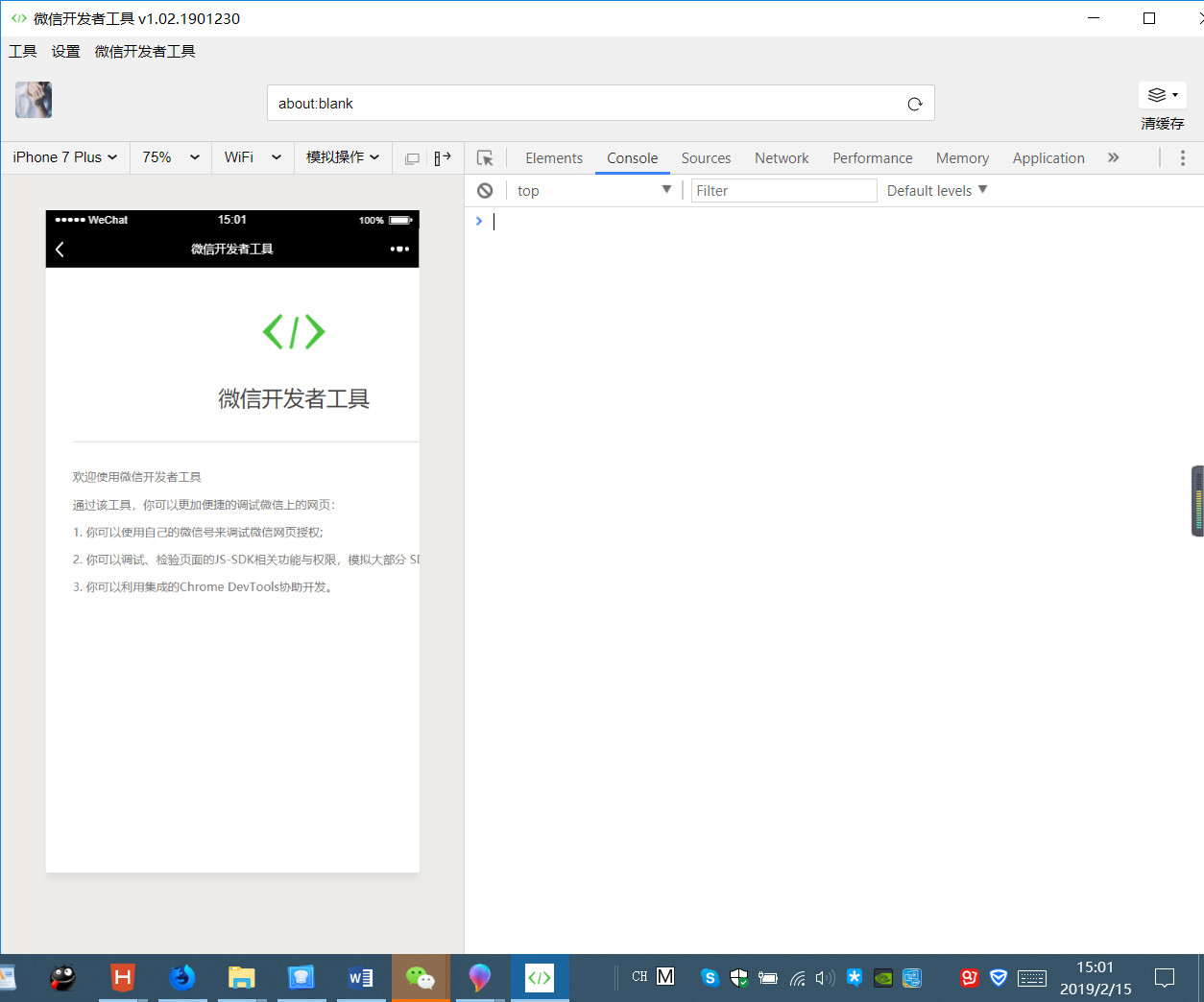Open the Firefox-like browser taskbar icon
1204x1002 pixels.
click(182, 978)
